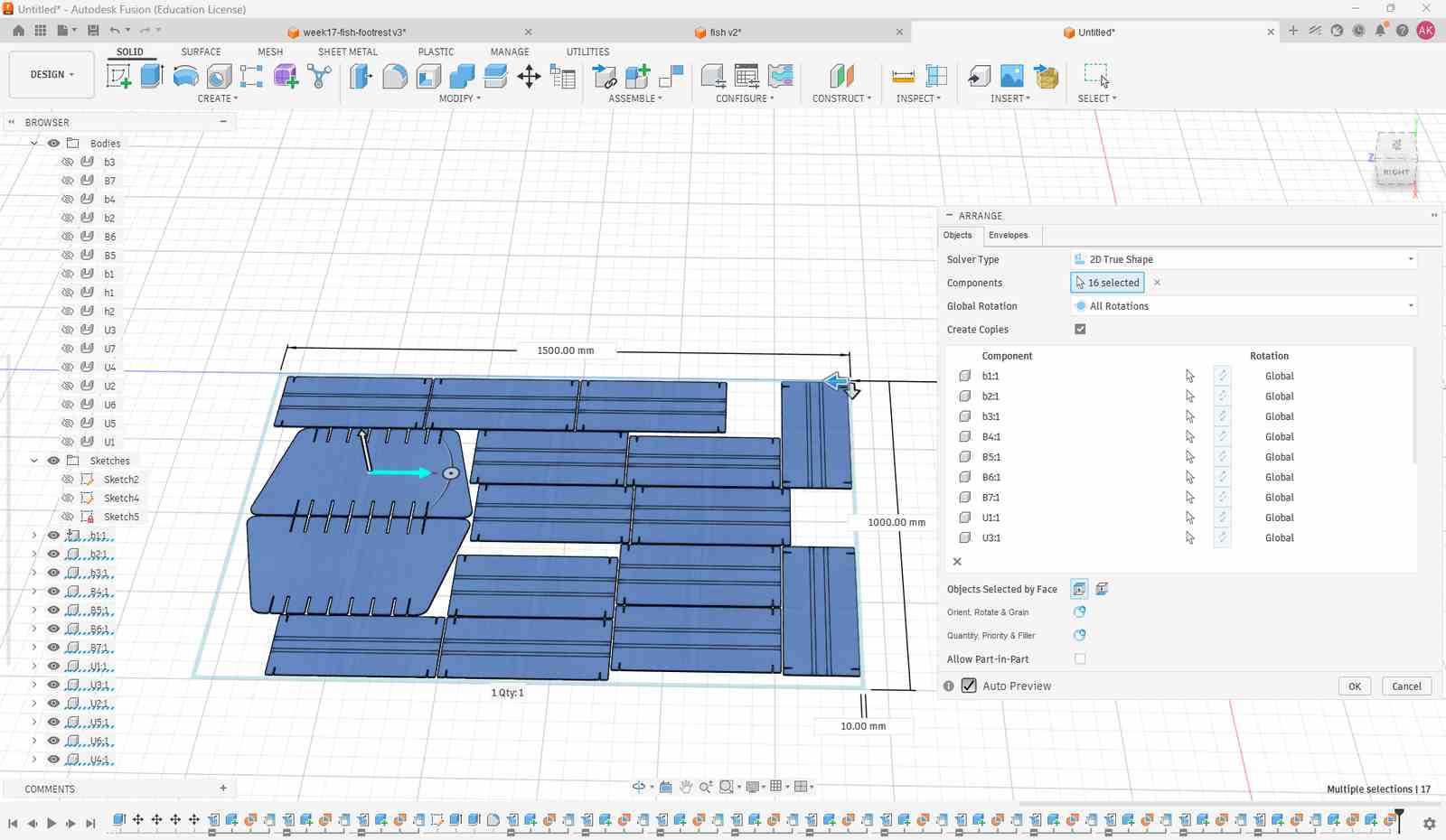Select the Combine tool
This screenshot has width=1446, height=840.
point(462,76)
